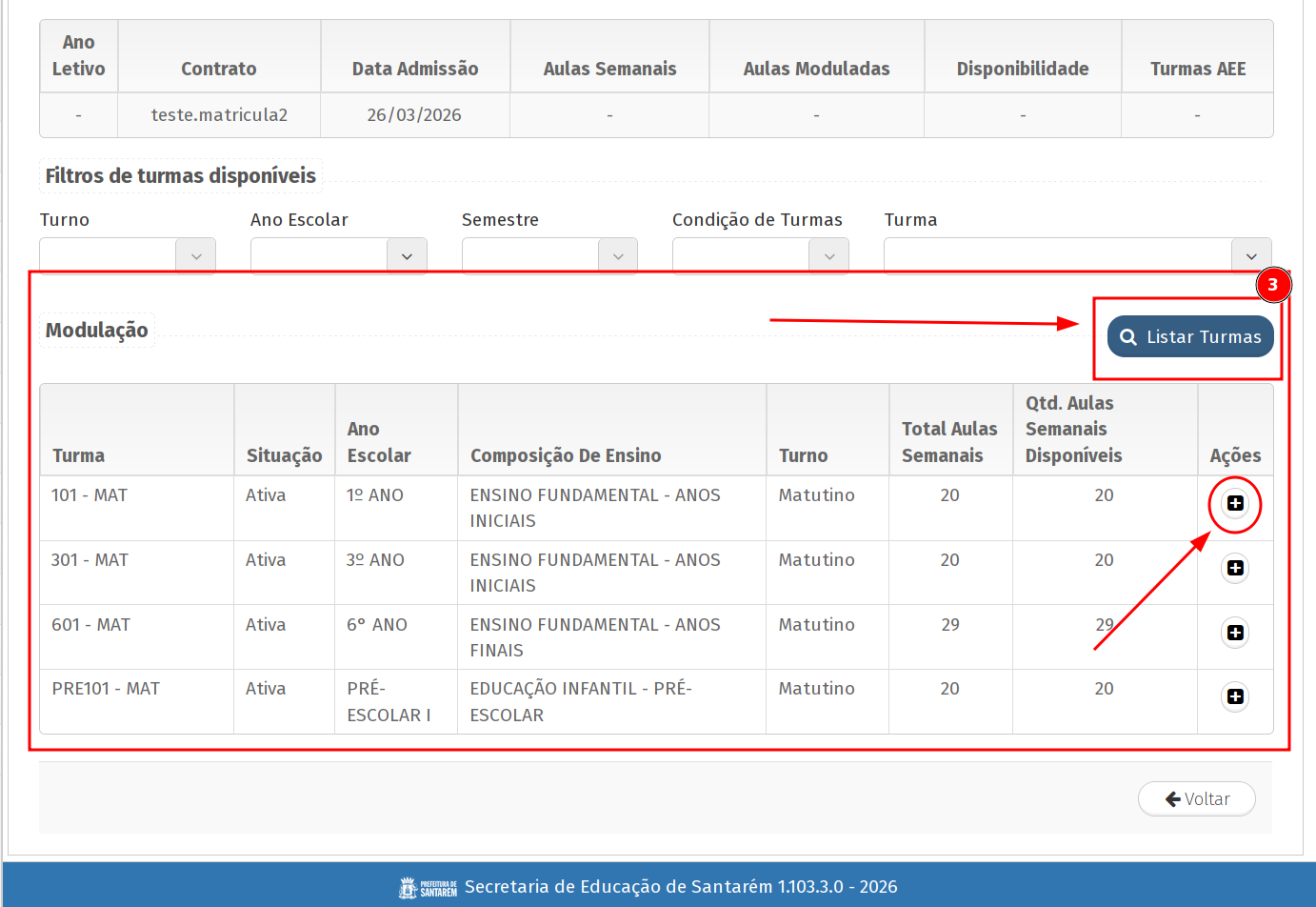Add class PRE101 - MAT using plus icon
The image size is (1316, 907).
[1235, 696]
